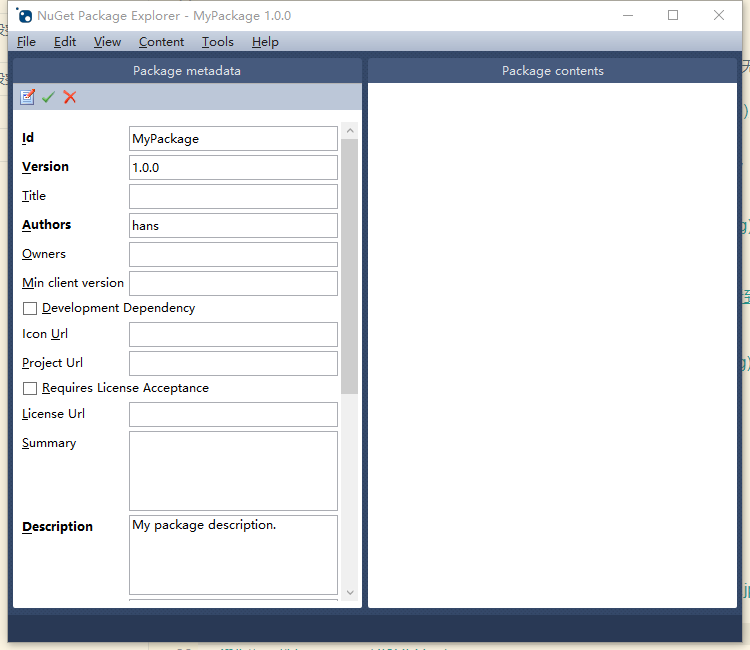
Task: Click the edit metadata source icon
Action: [x=27, y=97]
